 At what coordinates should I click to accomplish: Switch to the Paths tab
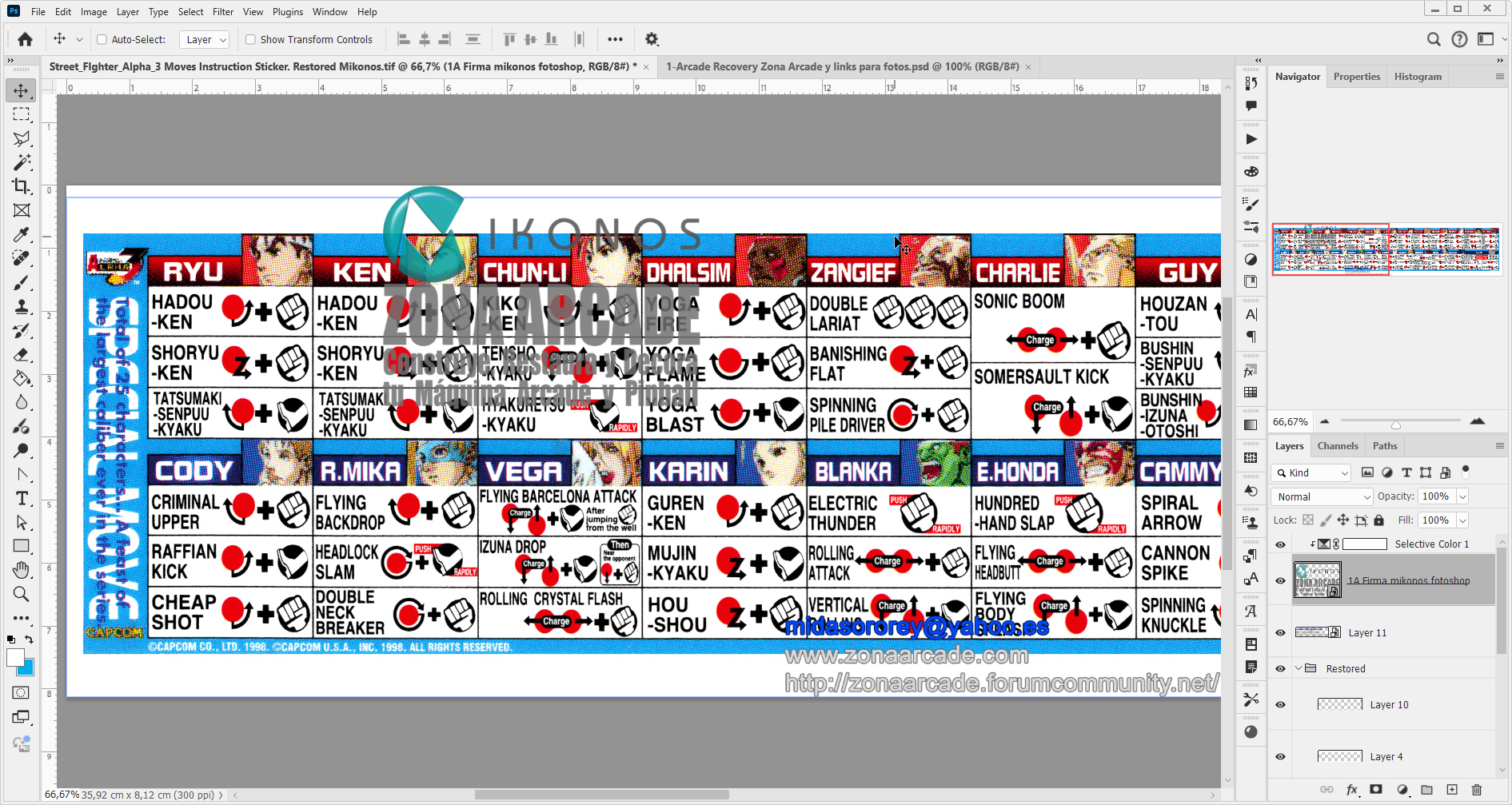(1385, 446)
